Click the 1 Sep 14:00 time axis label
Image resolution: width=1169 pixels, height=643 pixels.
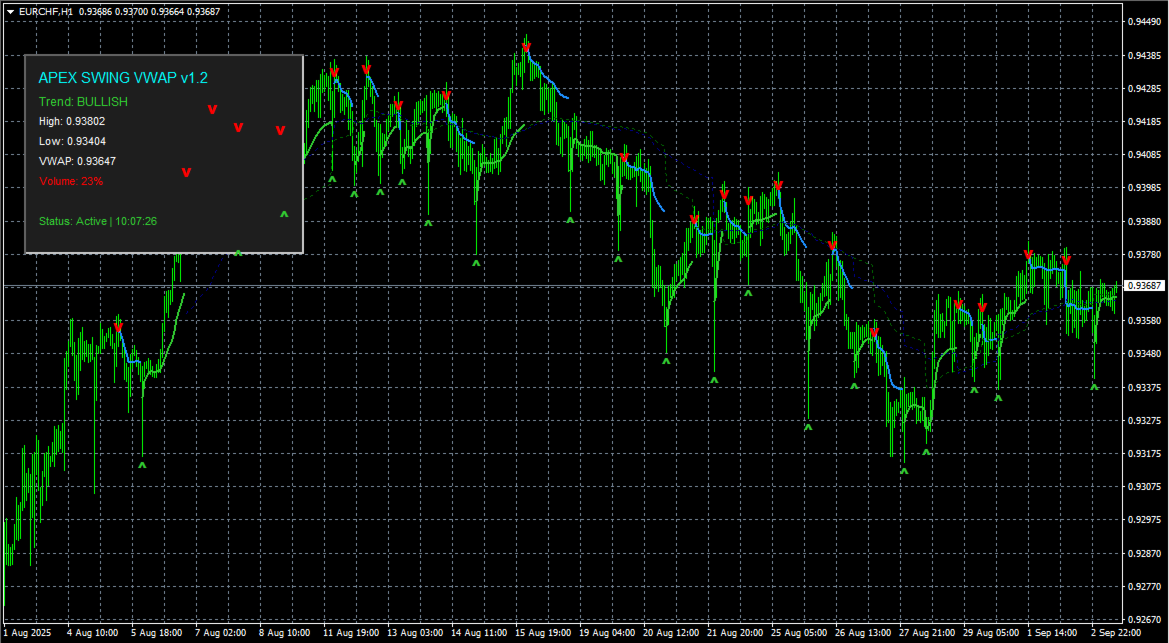tap(1054, 633)
